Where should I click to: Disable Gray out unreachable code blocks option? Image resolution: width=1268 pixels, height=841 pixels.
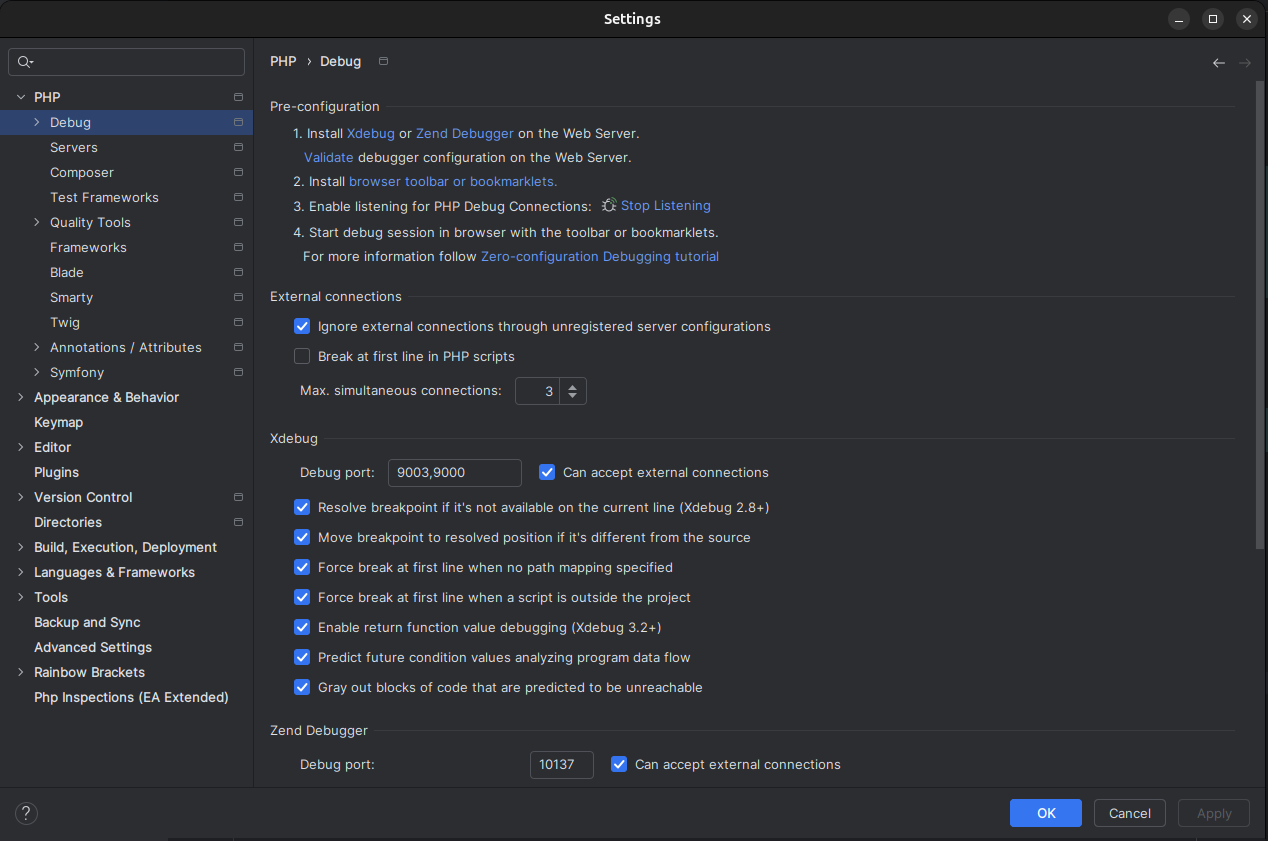[x=302, y=687]
